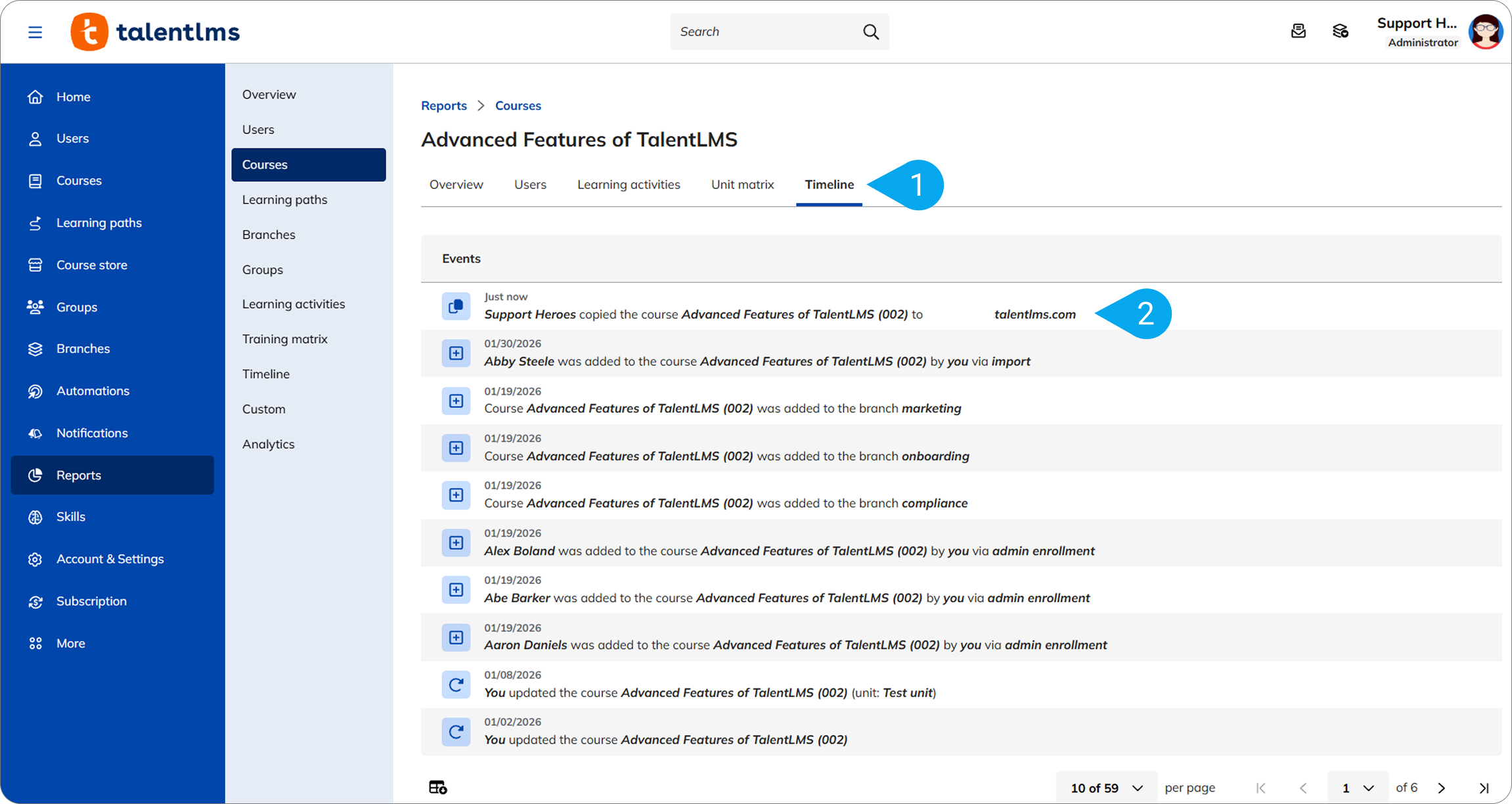Screen dimensions: 1512x804
Task: Click the Reports breadcrumb link
Action: pyautogui.click(x=444, y=106)
